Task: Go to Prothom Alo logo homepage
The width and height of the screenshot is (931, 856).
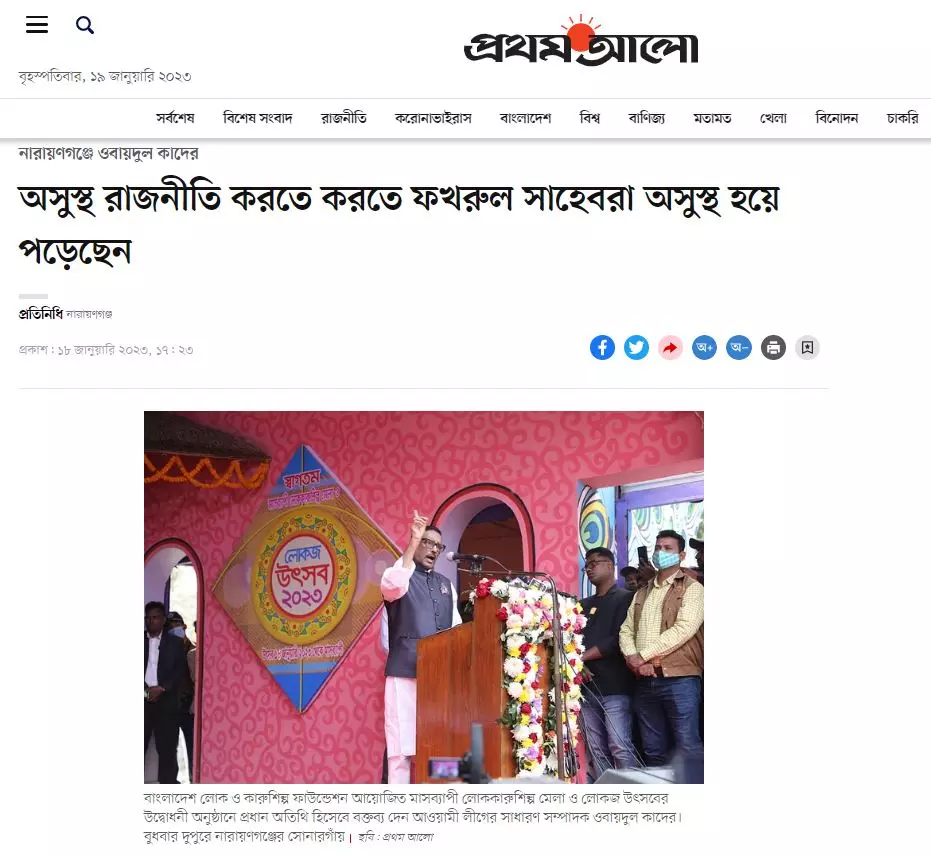Action: tap(581, 40)
